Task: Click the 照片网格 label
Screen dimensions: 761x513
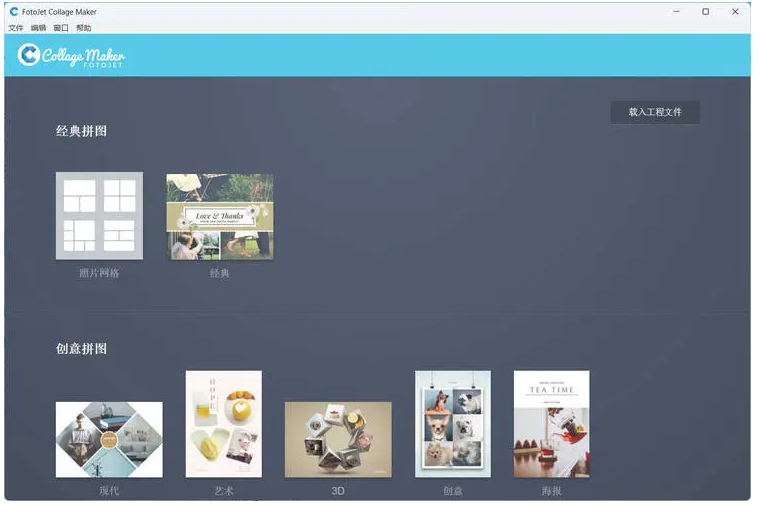Action: [x=99, y=273]
